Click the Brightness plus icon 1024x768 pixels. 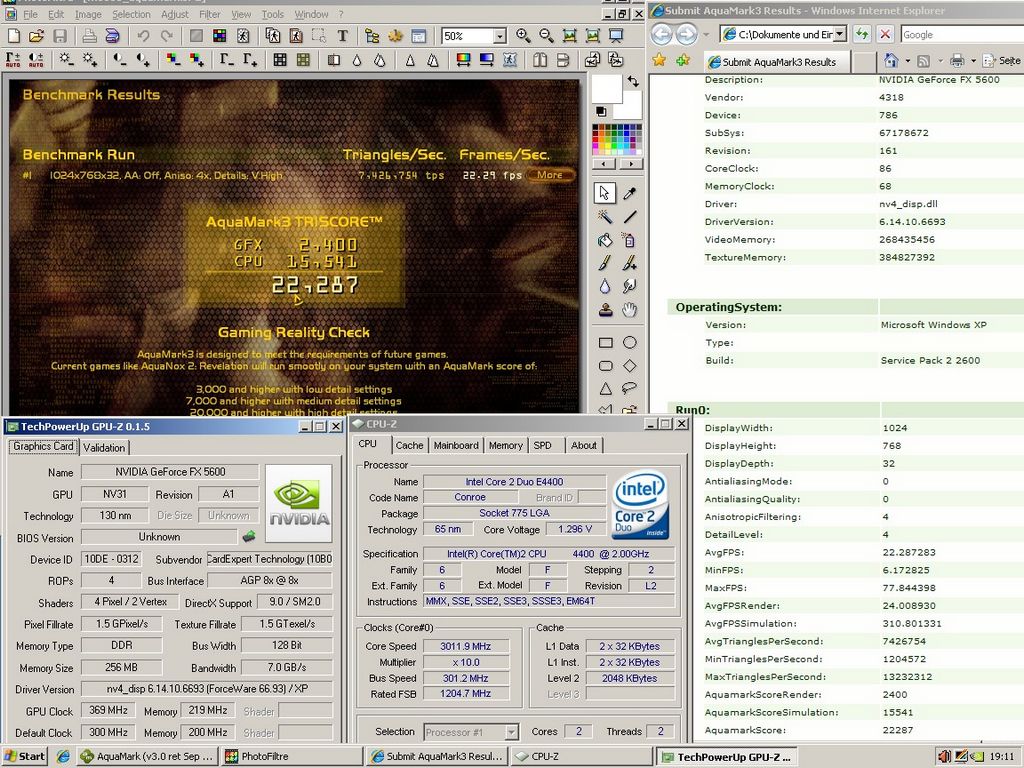[89, 60]
